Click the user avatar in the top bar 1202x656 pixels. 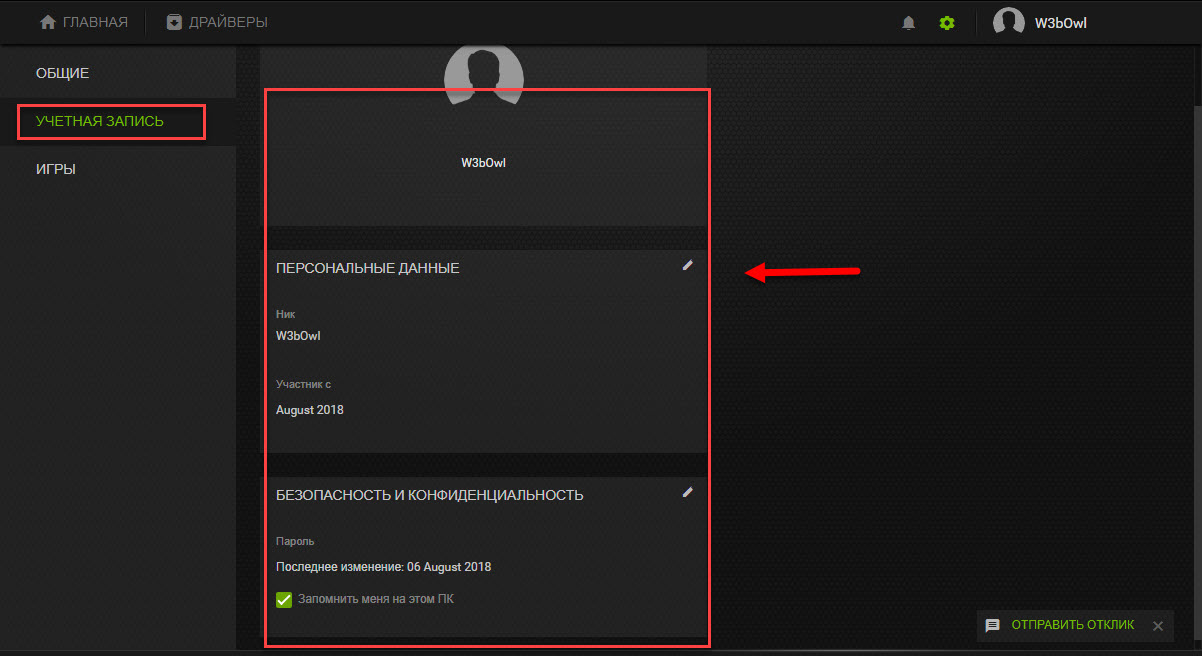1008,22
